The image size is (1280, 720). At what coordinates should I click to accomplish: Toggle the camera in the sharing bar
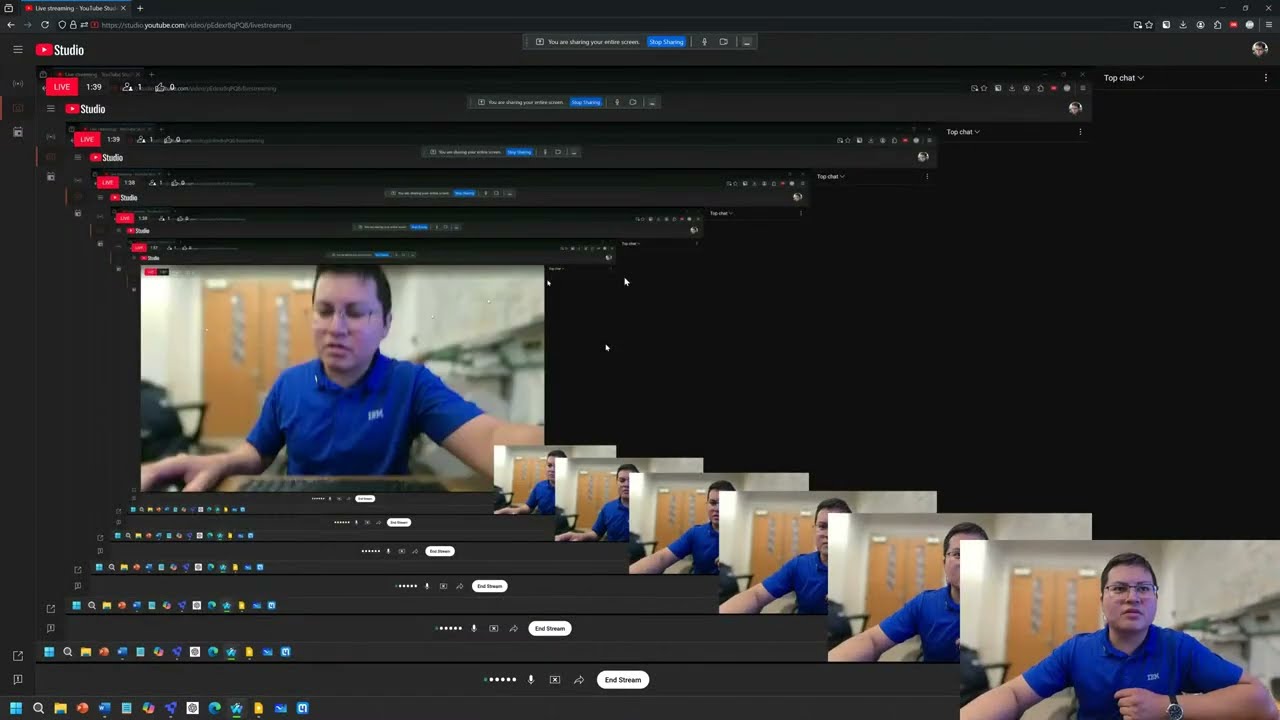pyautogui.click(x=723, y=42)
